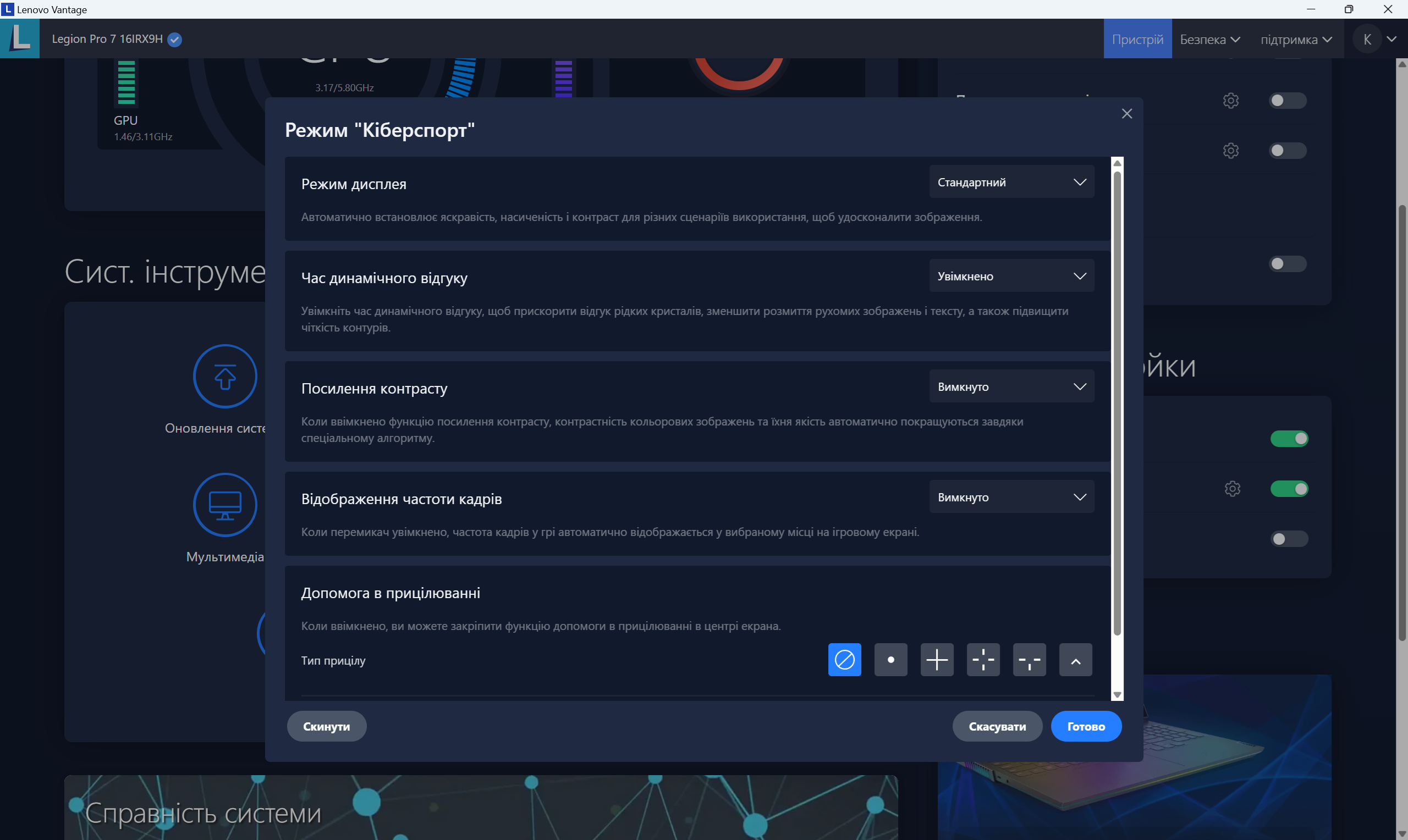Pick the four-dash gap crosshair icon
The width and height of the screenshot is (1408, 840).
(x=983, y=660)
